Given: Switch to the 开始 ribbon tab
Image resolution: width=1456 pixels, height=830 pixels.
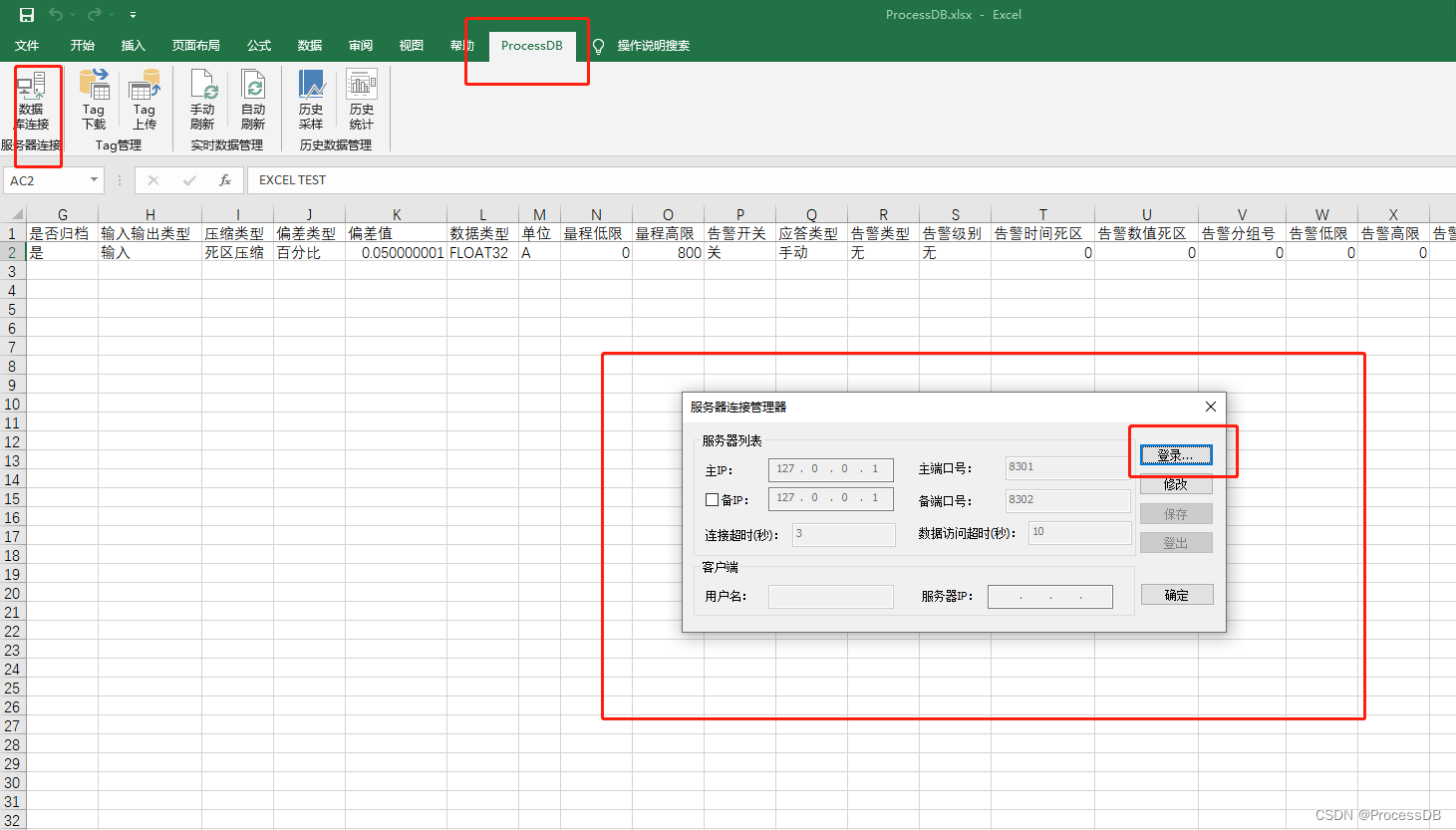Looking at the screenshot, I should pos(82,45).
